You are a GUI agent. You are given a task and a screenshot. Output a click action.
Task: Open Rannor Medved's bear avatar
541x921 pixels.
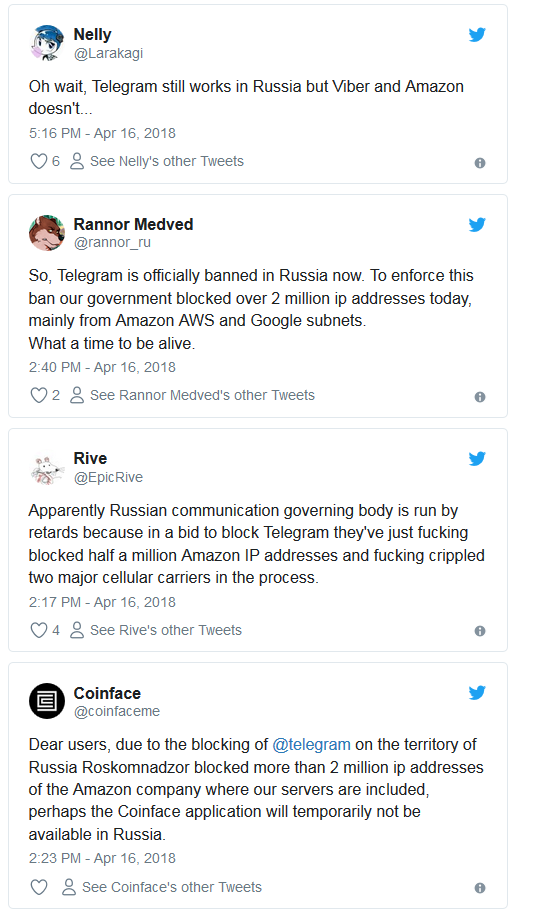pyautogui.click(x=46, y=233)
